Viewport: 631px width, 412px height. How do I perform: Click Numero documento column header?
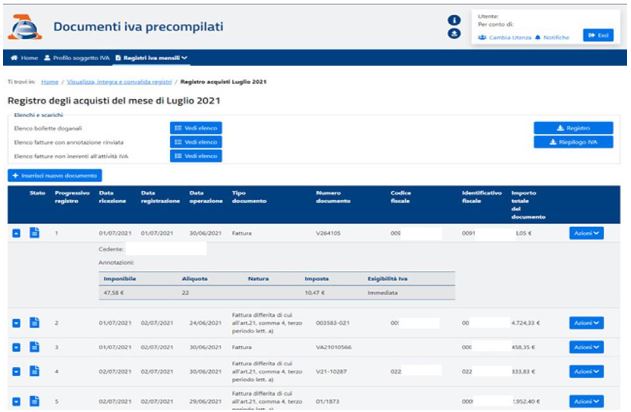pyautogui.click(x=333, y=197)
